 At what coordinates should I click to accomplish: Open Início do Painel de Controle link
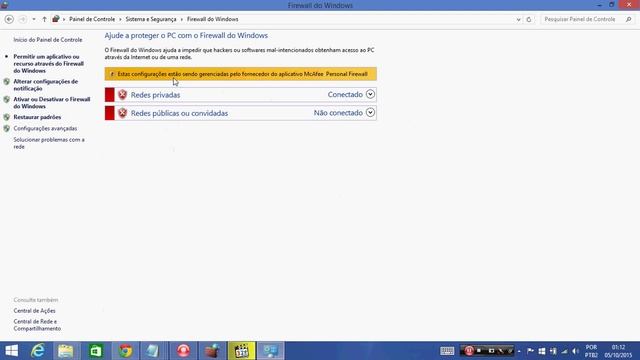(48, 40)
